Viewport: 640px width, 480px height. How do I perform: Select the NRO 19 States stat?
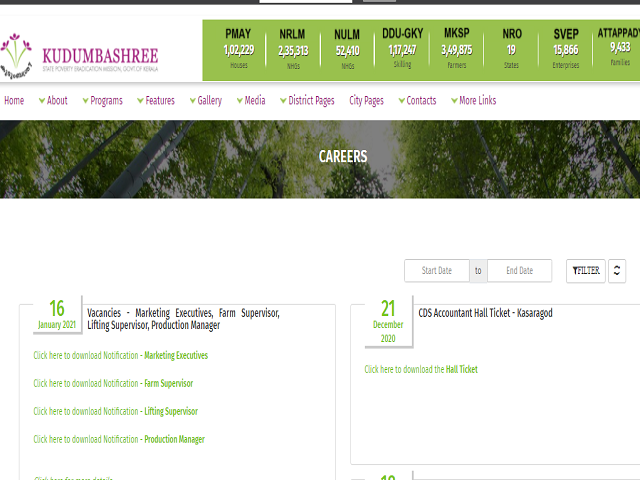[x=511, y=48]
